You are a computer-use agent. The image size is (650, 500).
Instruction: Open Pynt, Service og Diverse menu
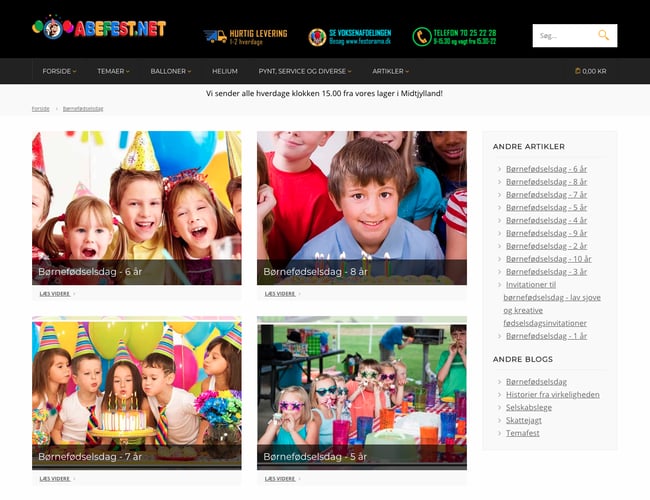(x=304, y=71)
